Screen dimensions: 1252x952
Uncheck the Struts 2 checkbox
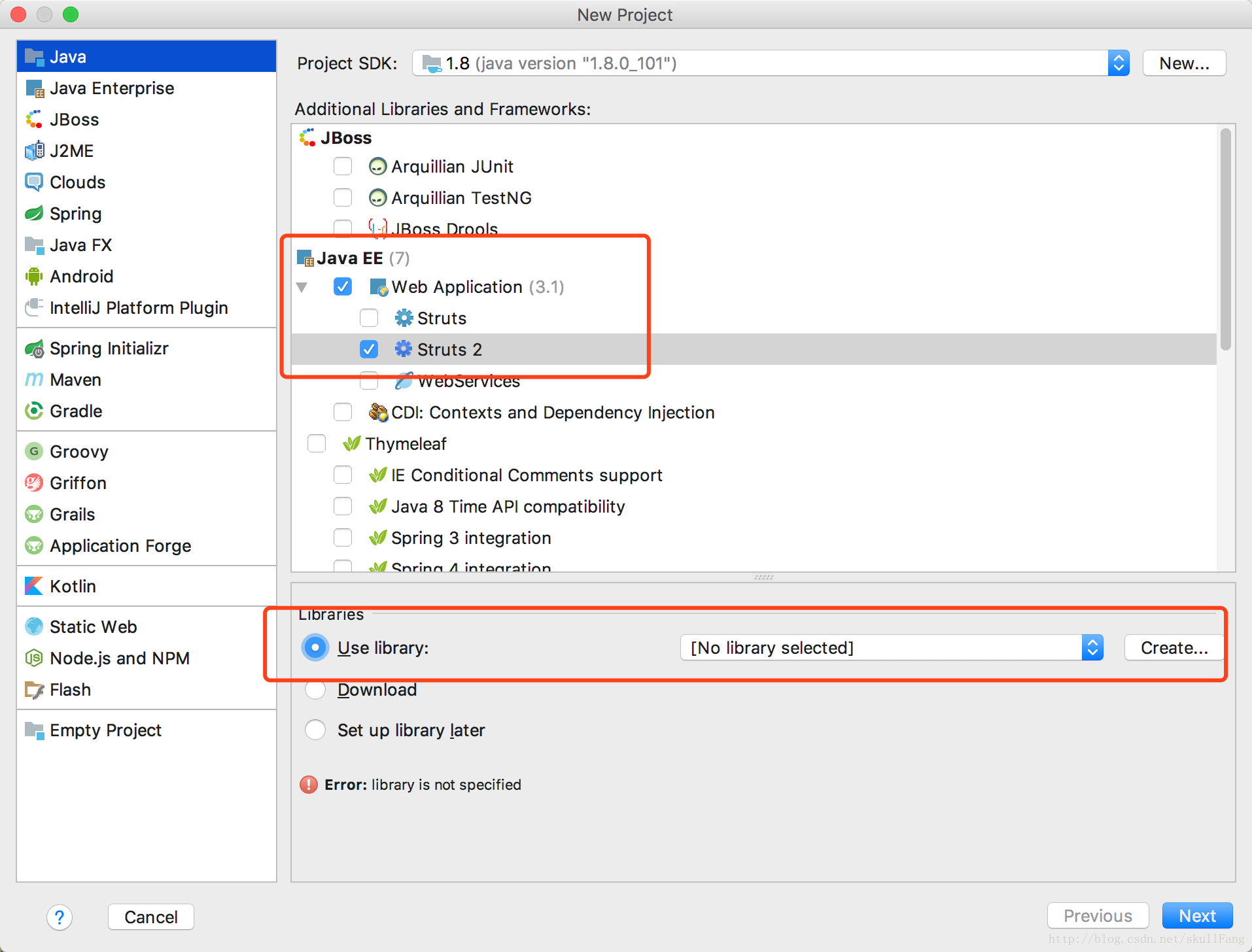point(369,349)
